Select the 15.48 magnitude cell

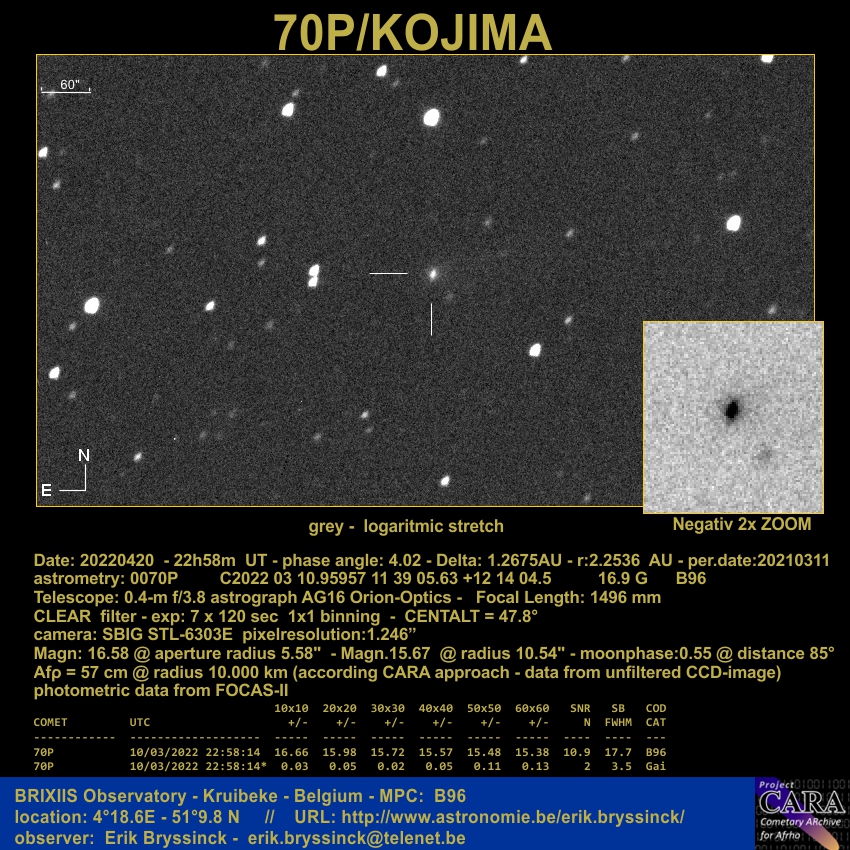484,752
